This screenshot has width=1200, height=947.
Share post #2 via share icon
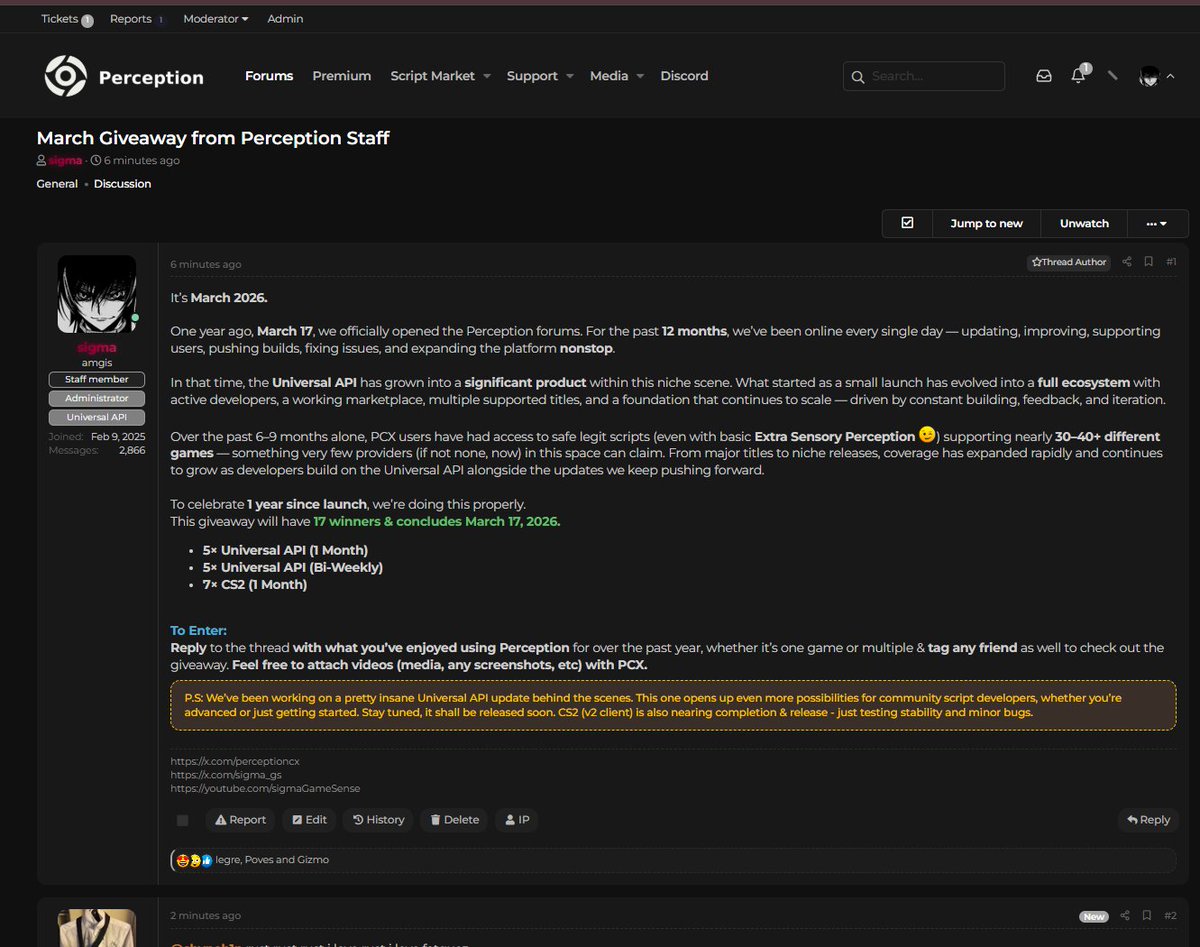coord(1125,915)
